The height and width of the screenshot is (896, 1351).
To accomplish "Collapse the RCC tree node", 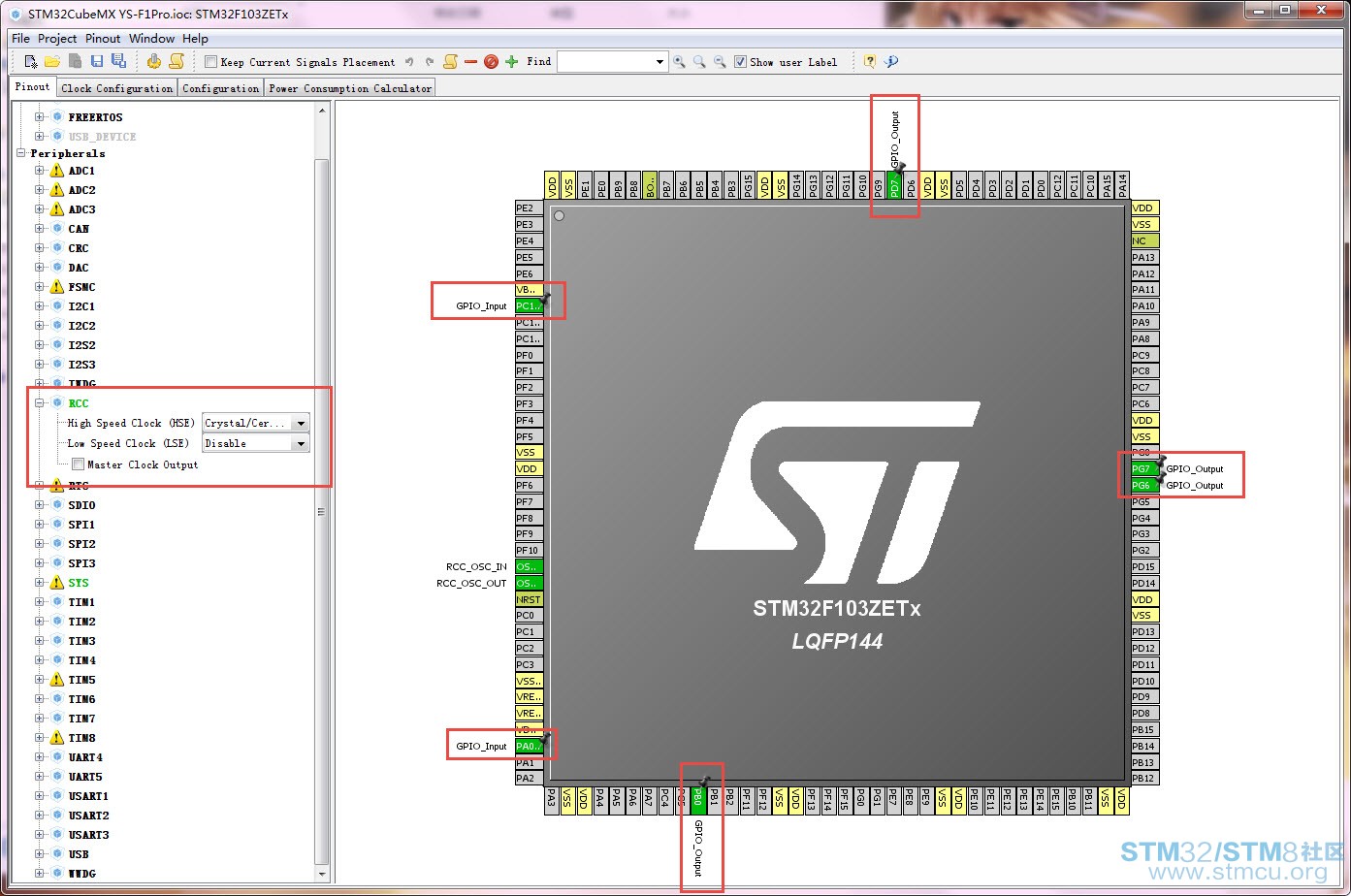I will [40, 403].
